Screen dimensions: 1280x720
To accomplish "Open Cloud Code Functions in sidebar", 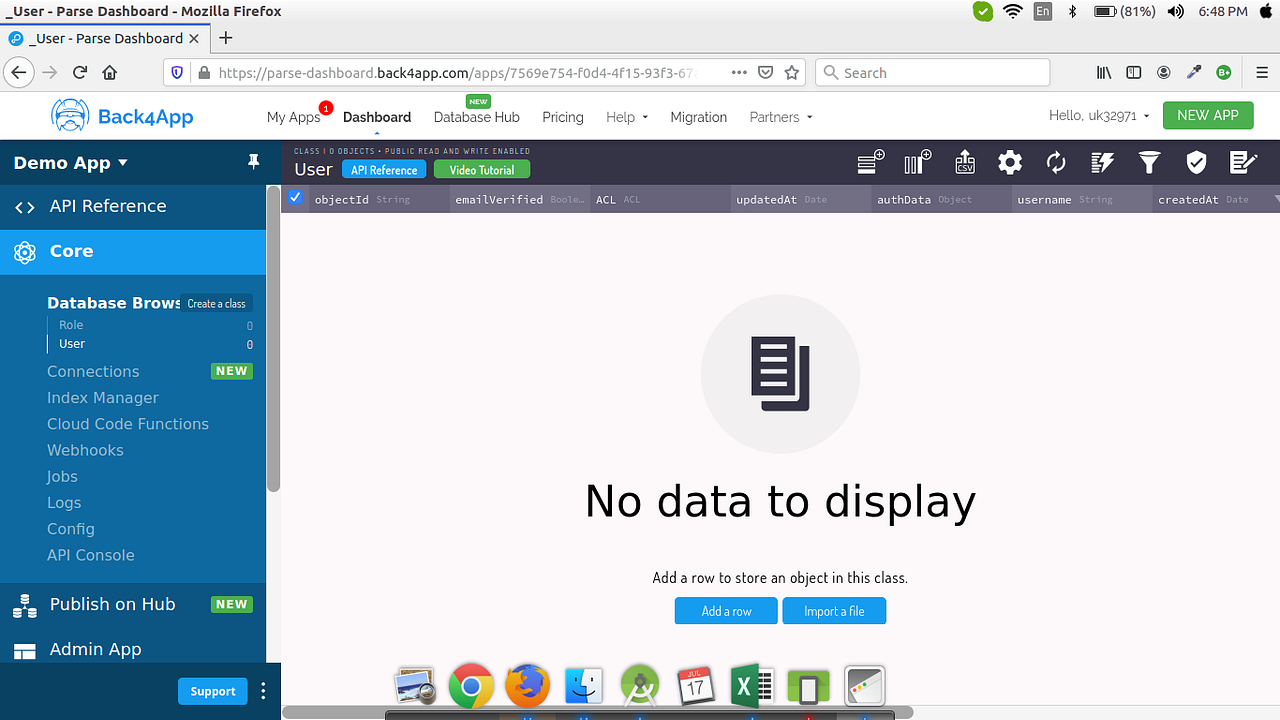I will point(128,424).
